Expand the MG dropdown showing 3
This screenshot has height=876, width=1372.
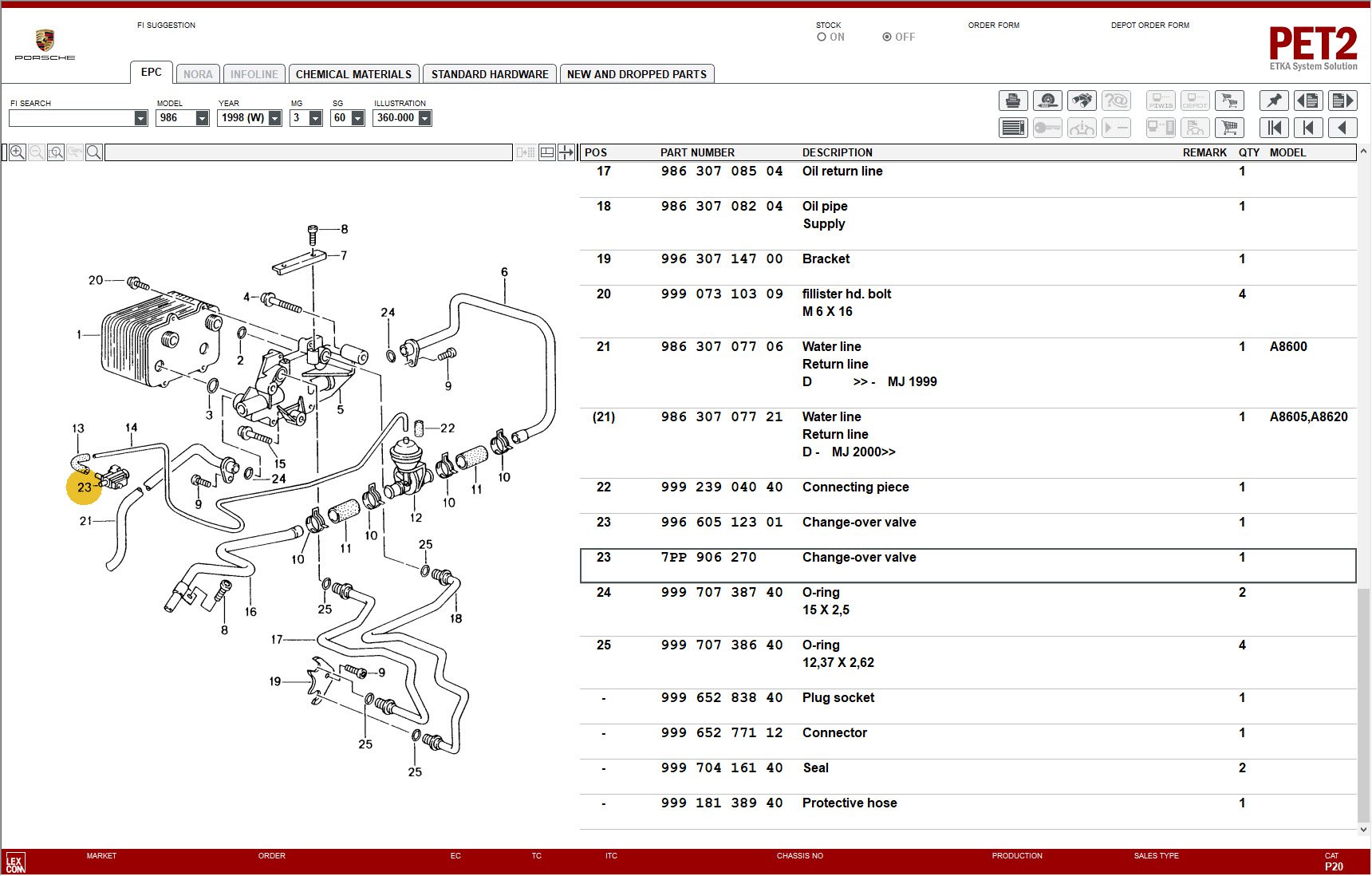point(315,118)
